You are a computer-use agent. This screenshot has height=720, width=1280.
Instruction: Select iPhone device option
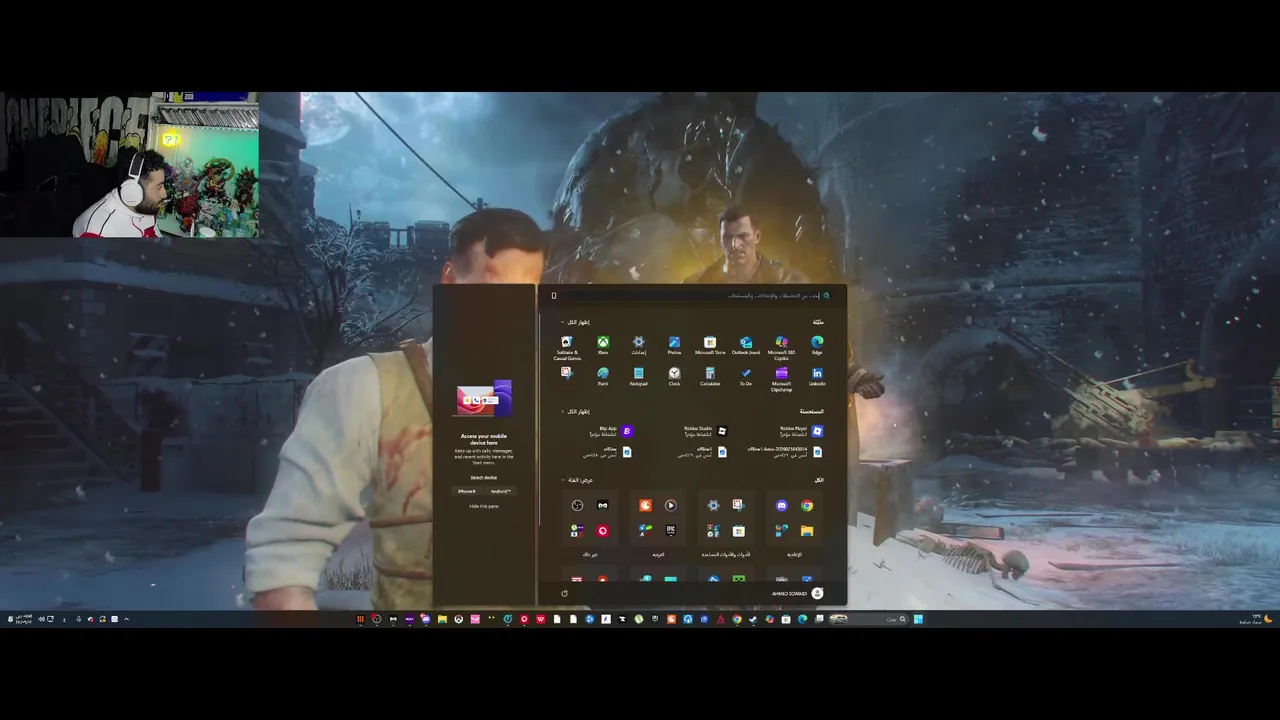pyautogui.click(x=467, y=491)
